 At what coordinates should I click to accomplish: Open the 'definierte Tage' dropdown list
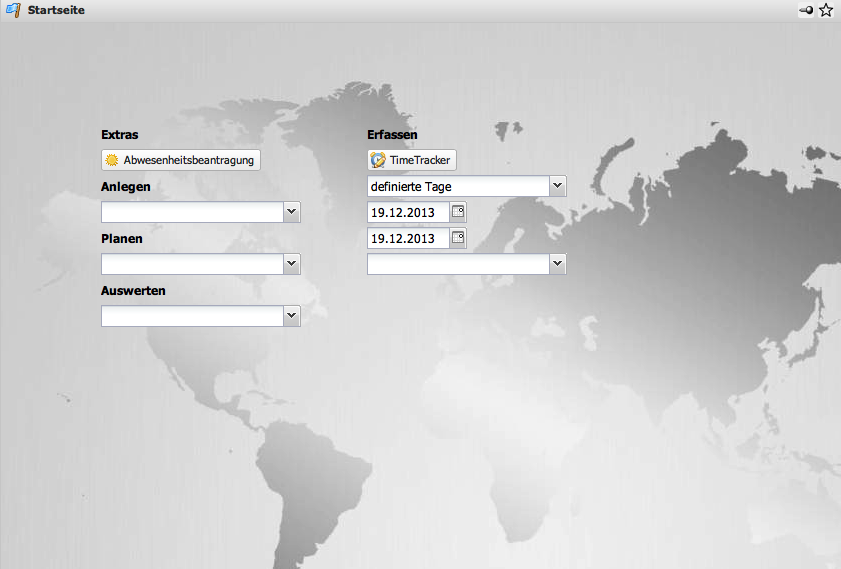pos(557,186)
